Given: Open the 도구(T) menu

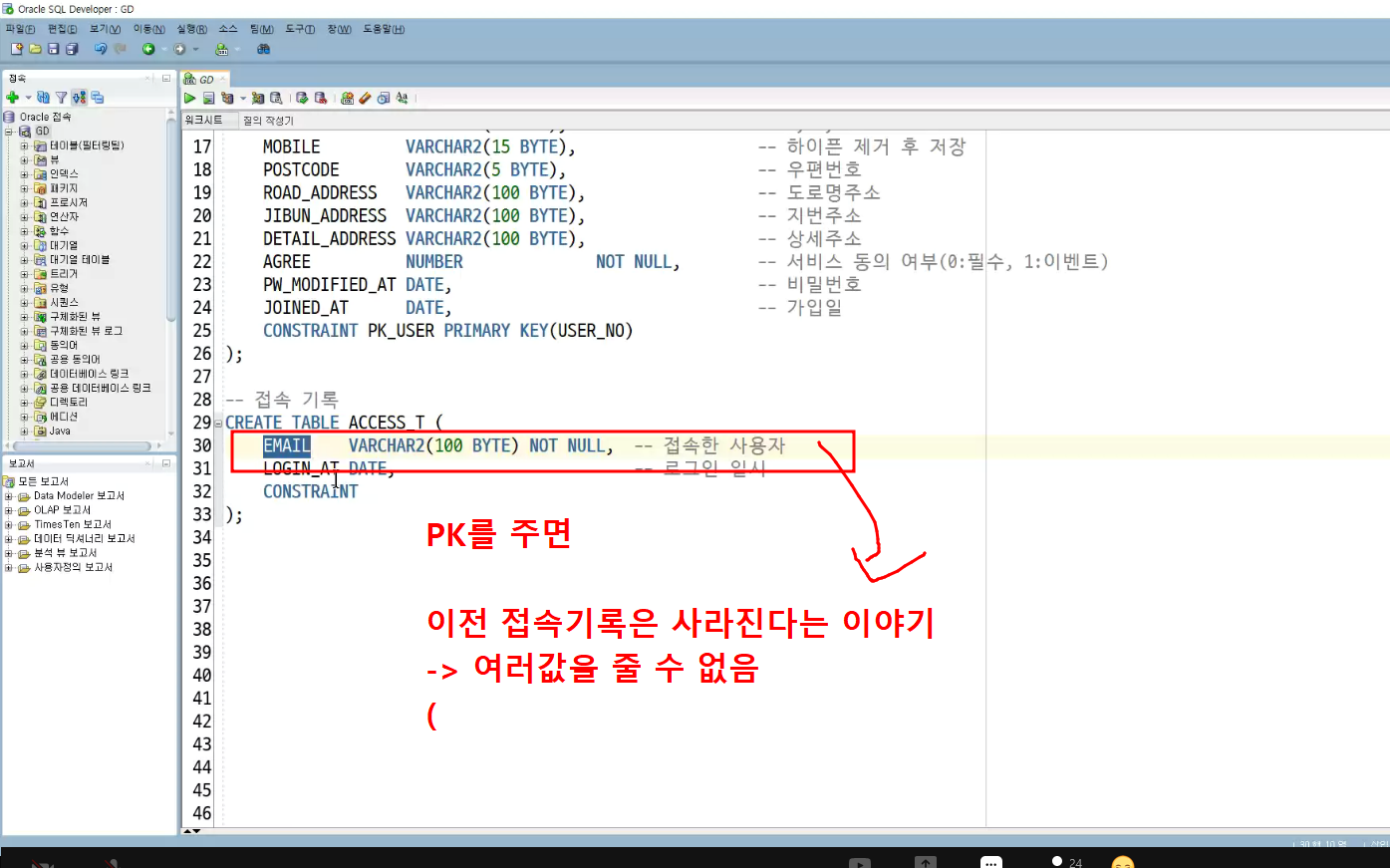Looking at the screenshot, I should (x=300, y=29).
